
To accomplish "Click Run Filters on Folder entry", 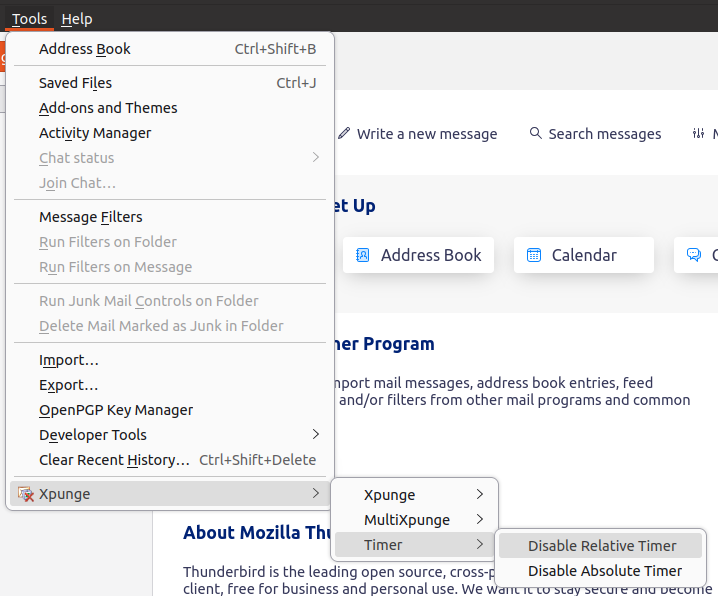I will [170, 242].
